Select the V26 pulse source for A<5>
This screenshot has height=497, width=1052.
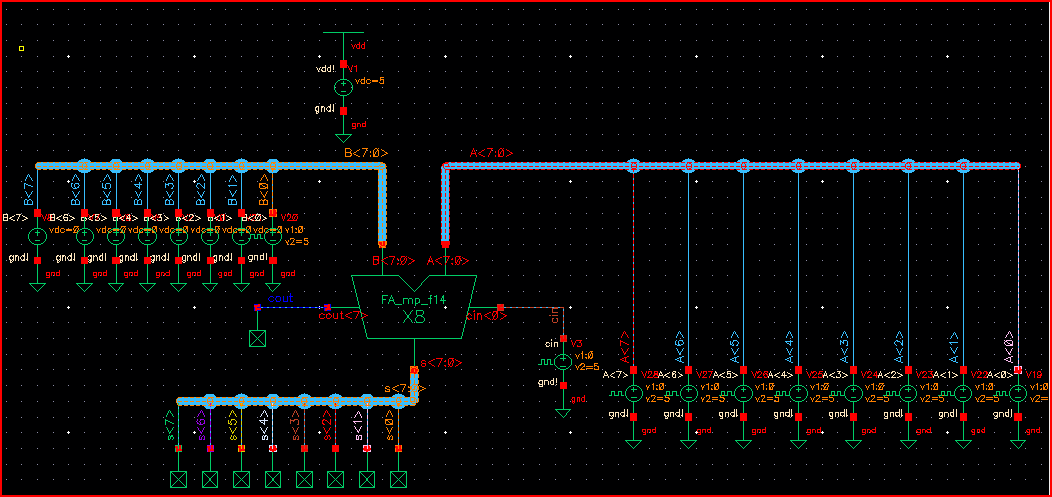coord(743,393)
